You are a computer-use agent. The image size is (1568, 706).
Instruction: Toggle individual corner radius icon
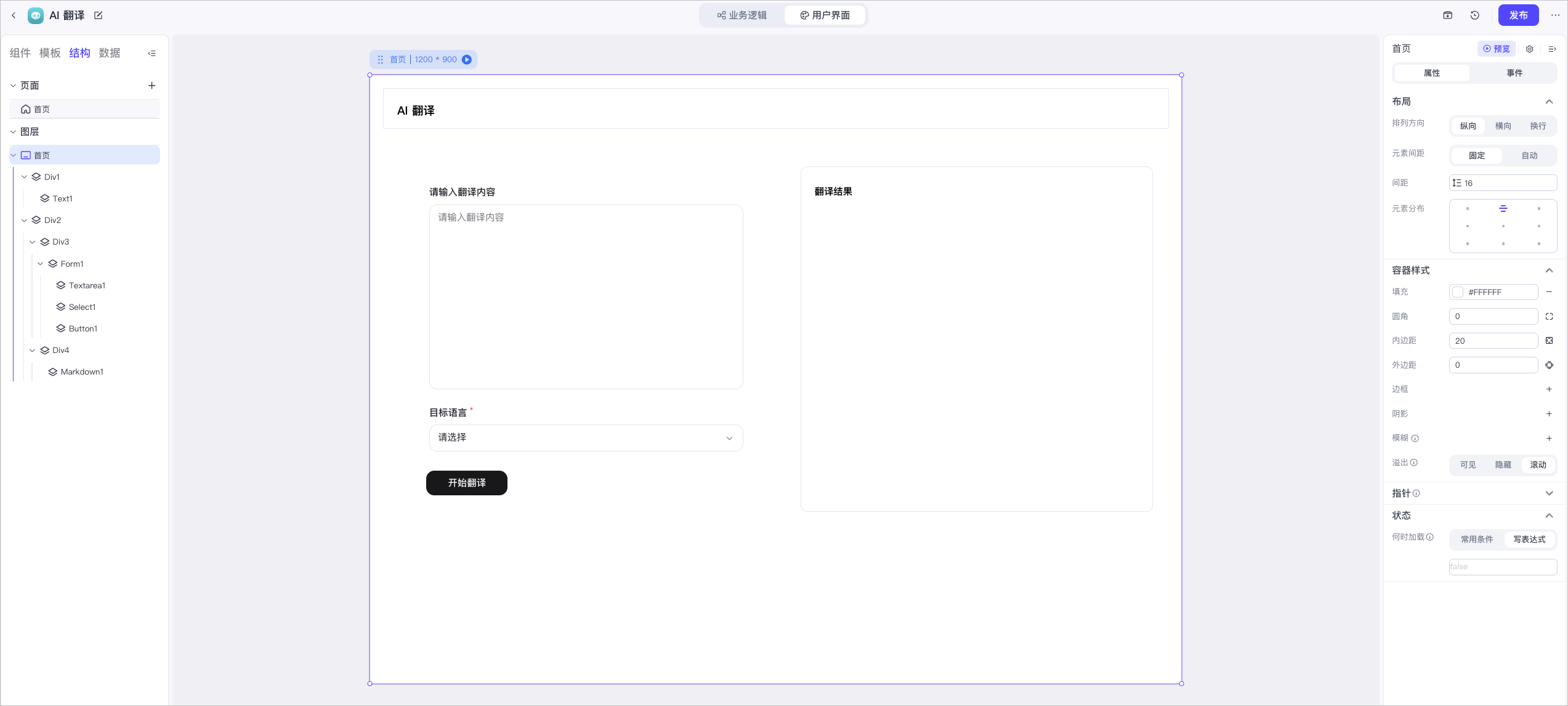point(1549,317)
